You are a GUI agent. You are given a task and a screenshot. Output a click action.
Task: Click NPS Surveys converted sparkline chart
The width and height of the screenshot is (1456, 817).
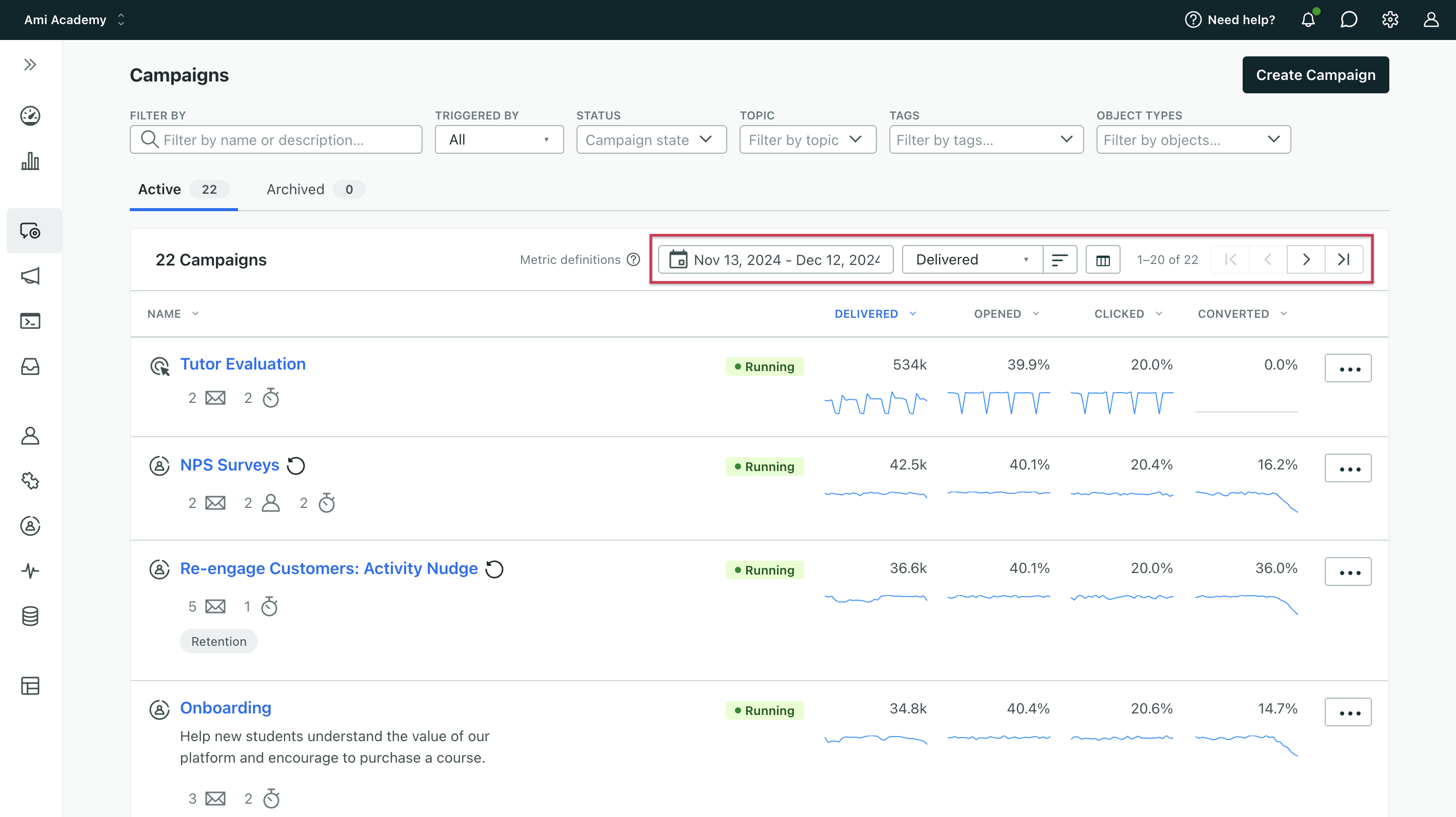click(x=1246, y=501)
